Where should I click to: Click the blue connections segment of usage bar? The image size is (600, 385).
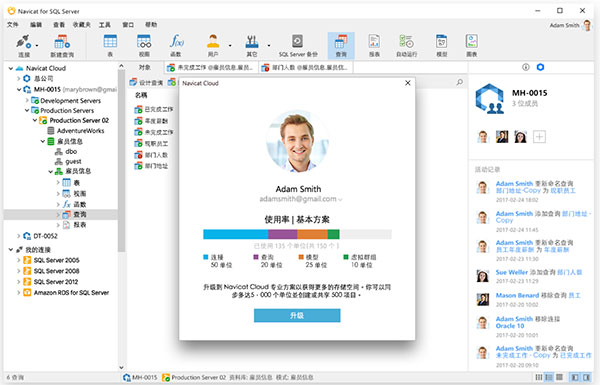(x=236, y=234)
